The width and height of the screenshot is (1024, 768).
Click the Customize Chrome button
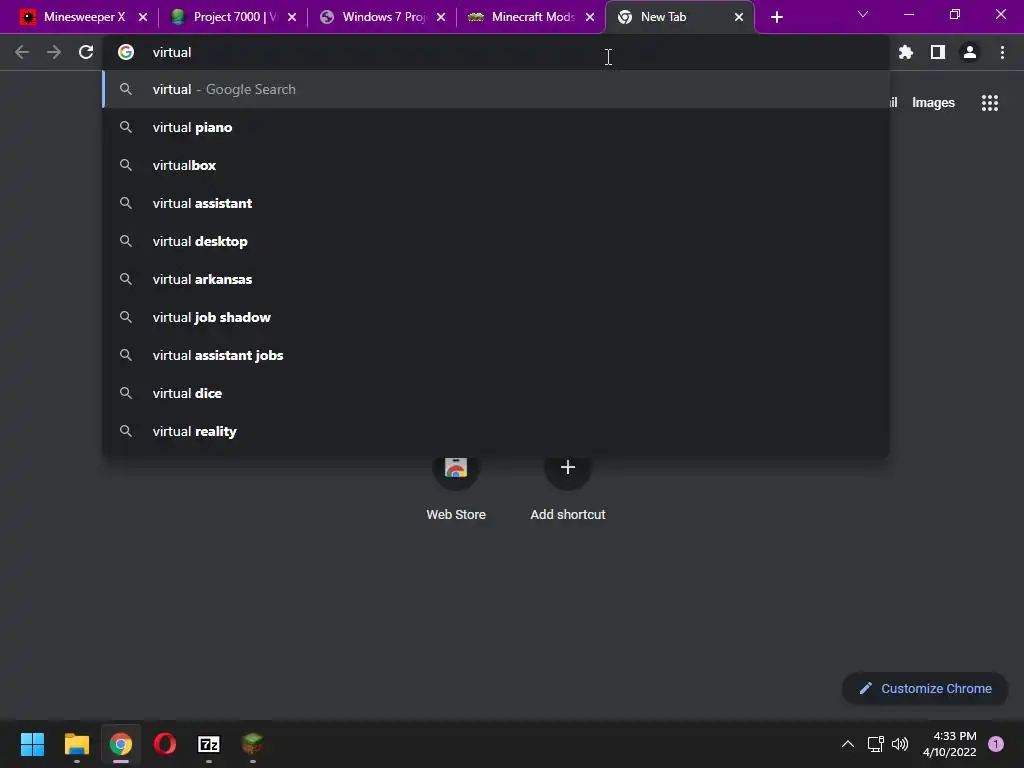[x=925, y=688]
